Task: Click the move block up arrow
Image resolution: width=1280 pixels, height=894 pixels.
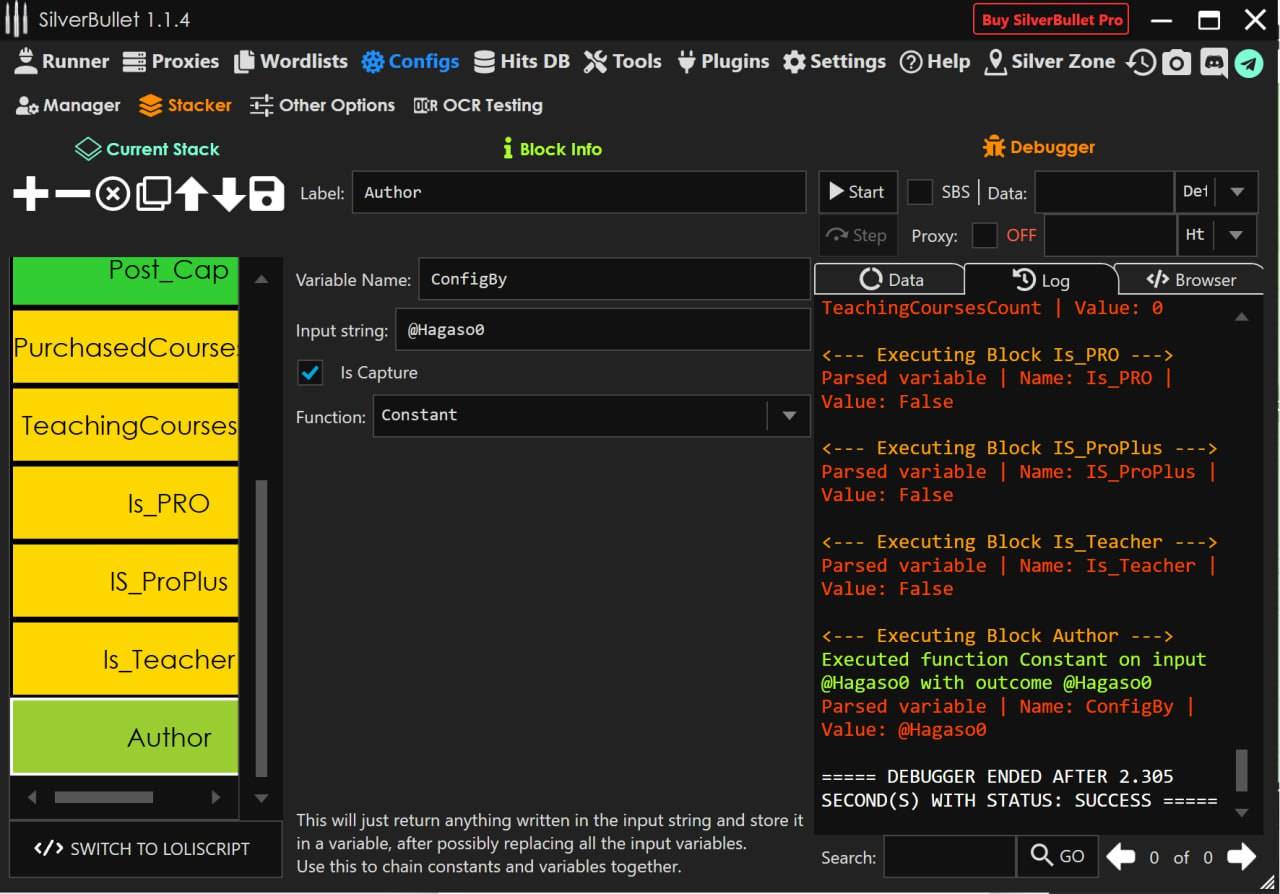Action: (191, 193)
